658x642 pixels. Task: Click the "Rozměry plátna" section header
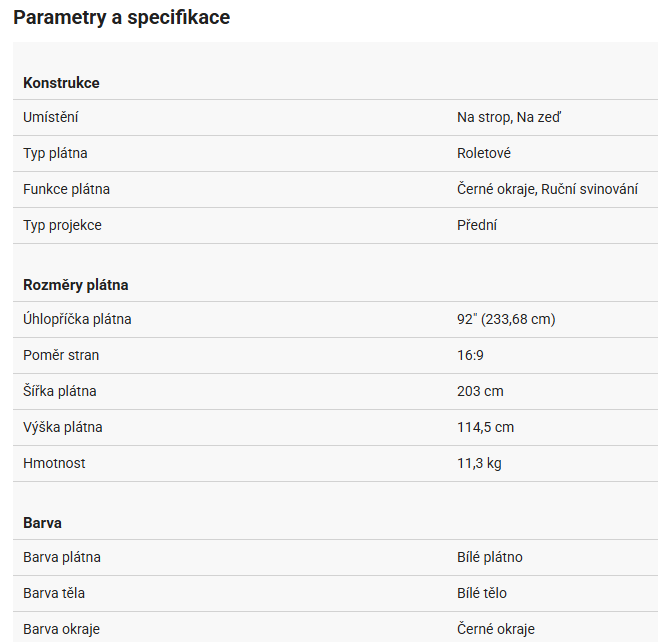pyautogui.click(x=76, y=285)
